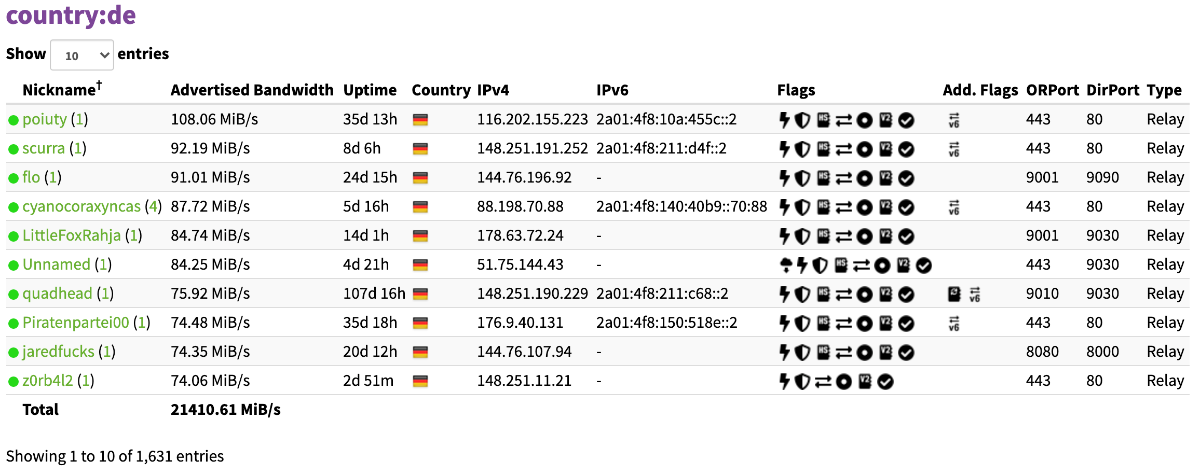Click the Valid checkmark flag of z0rb4l2
The image size is (1200, 474).
click(x=885, y=381)
